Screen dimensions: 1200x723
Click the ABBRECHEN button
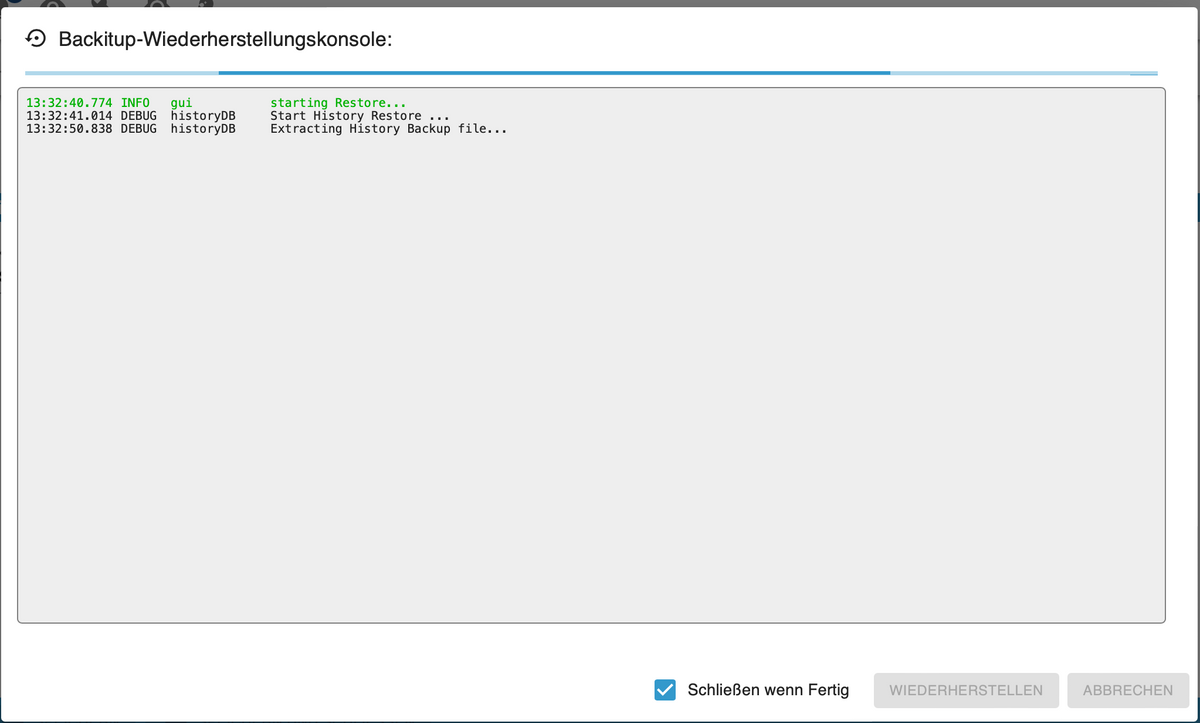[1128, 690]
